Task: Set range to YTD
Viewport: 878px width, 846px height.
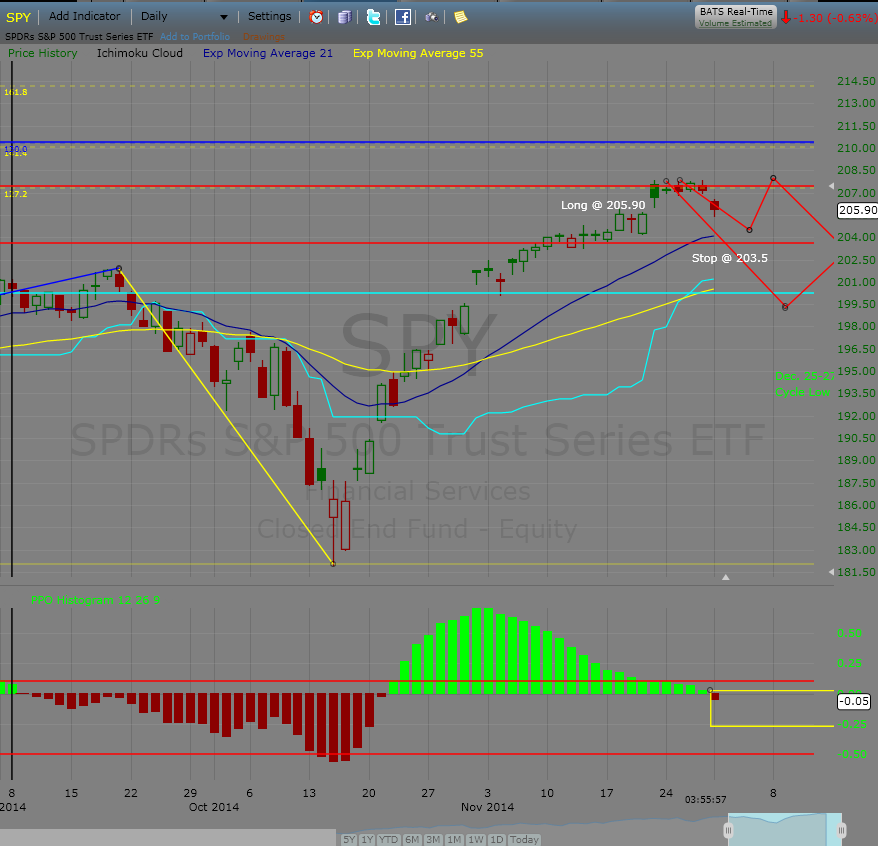Action: click(388, 839)
